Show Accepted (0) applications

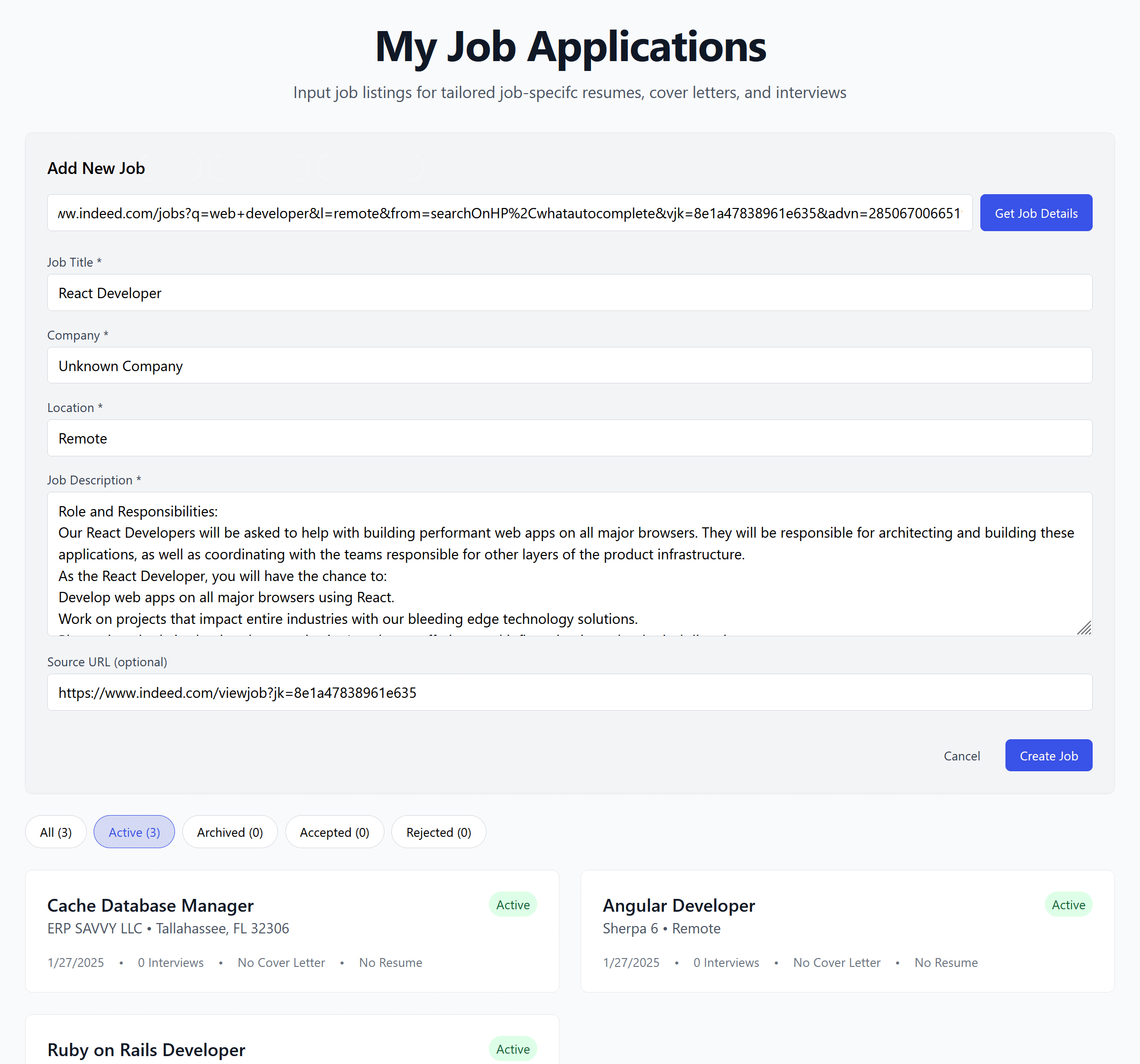[x=334, y=832]
